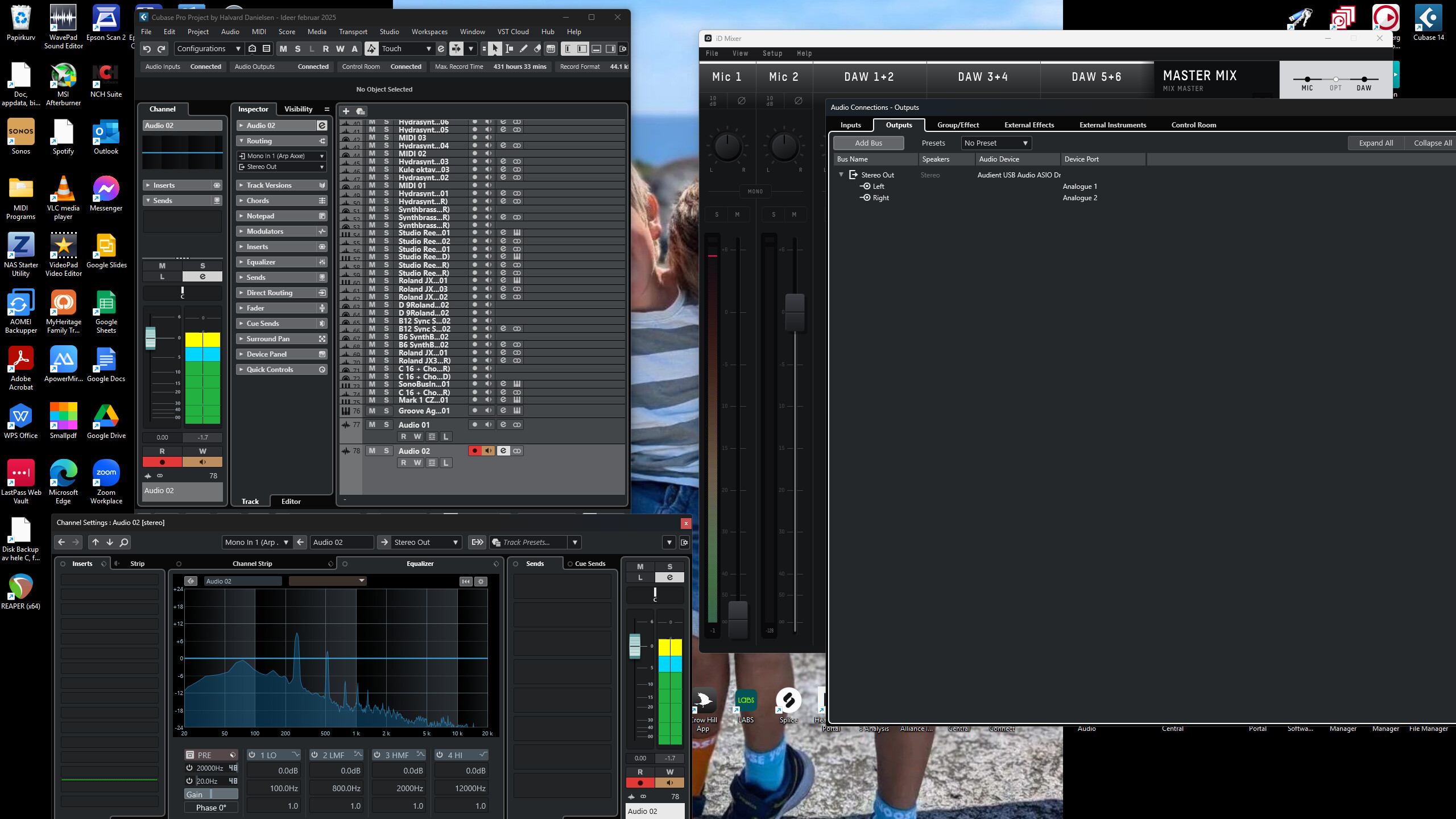Viewport: 1456px width, 819px height.
Task: Disable record enable on Audio 02 track
Action: click(x=474, y=451)
